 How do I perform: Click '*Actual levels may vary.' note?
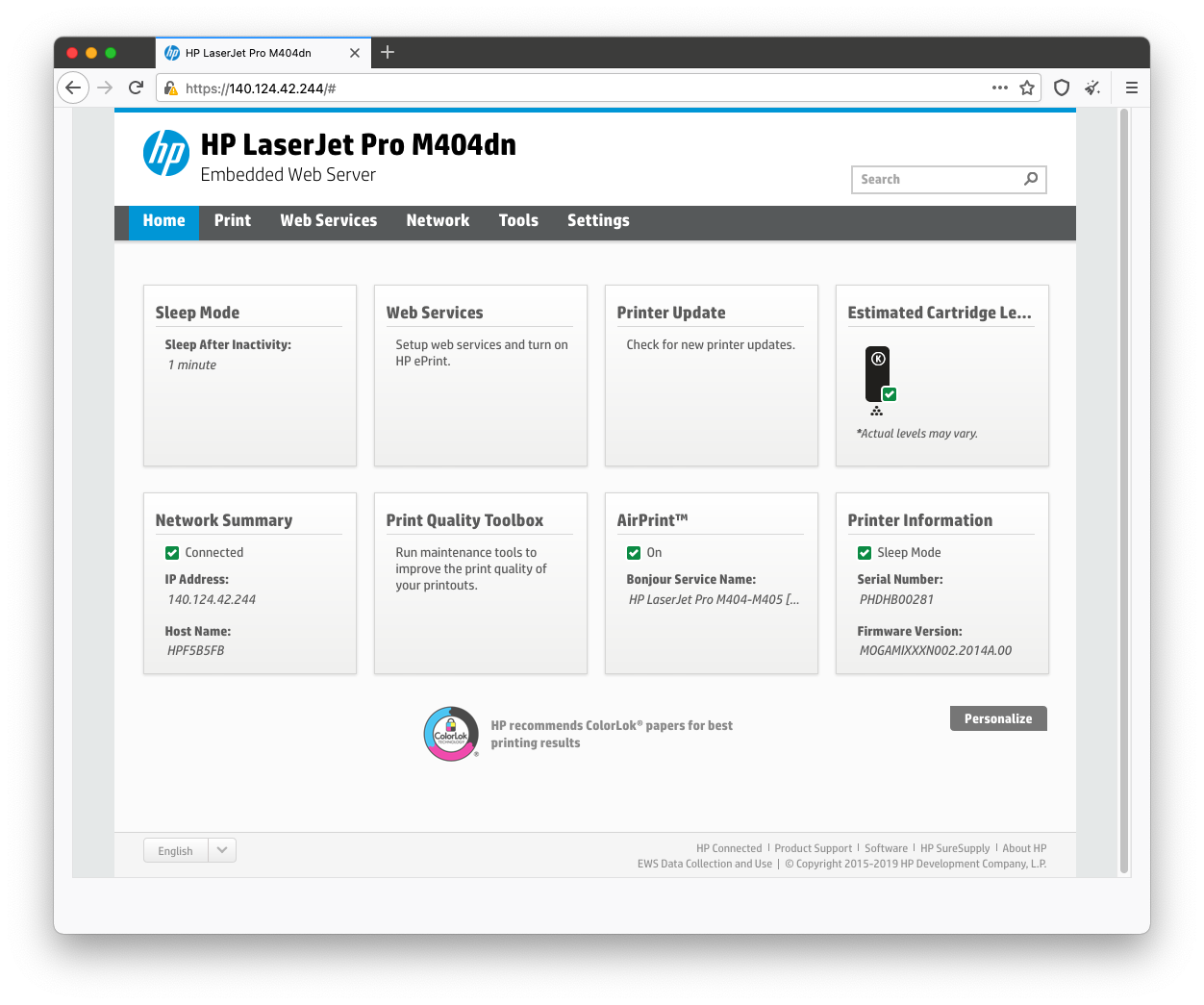tap(917, 434)
